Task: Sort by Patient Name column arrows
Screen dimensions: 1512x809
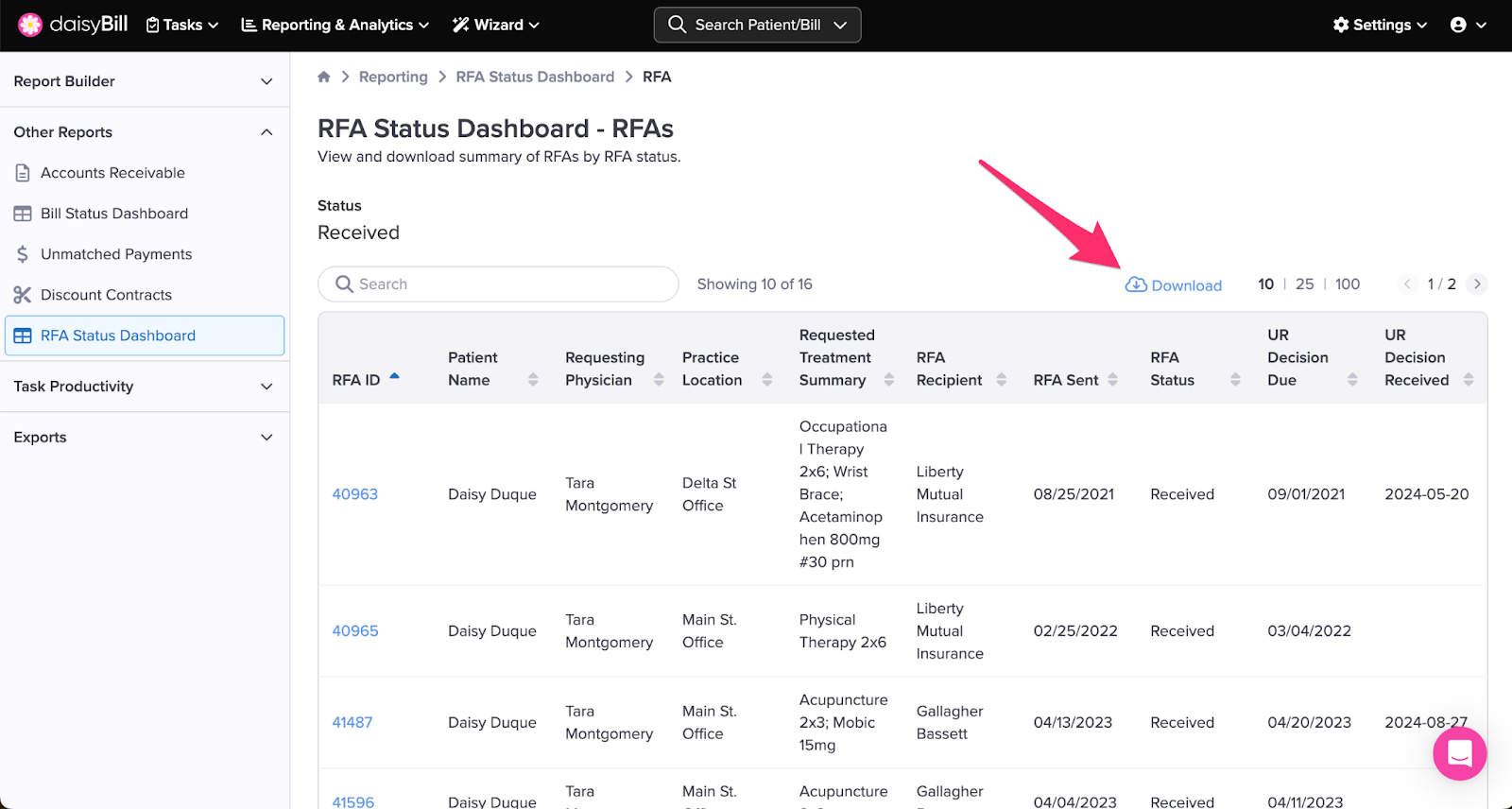Action: (533, 379)
